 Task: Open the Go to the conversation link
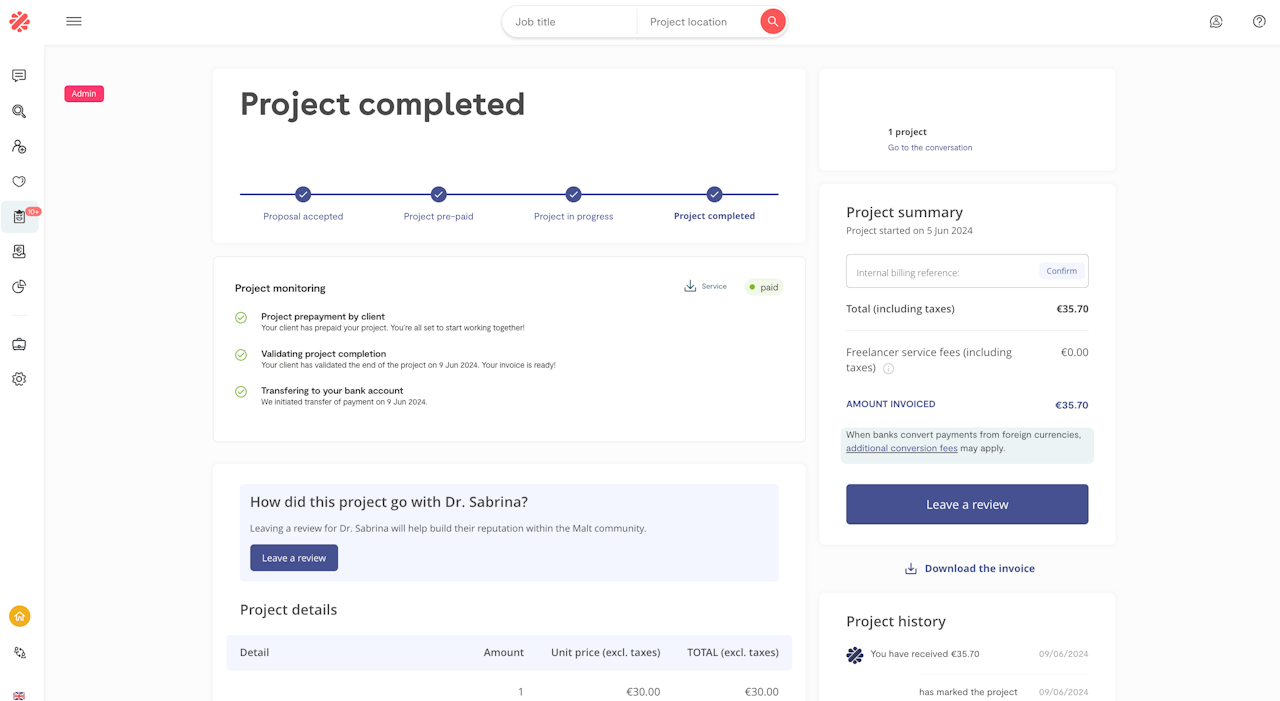pos(929,148)
